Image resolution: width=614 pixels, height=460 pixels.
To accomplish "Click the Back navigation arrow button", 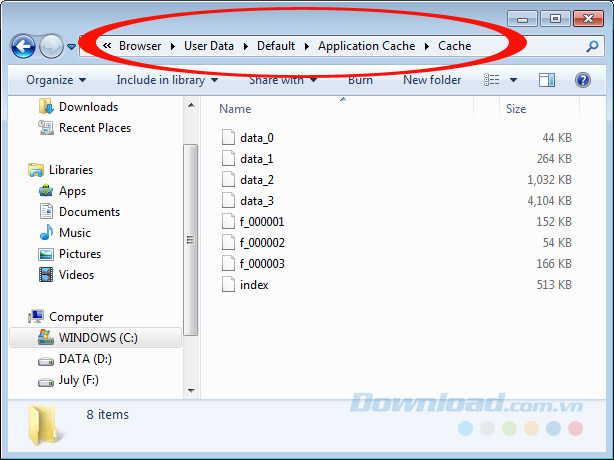I will (23, 47).
